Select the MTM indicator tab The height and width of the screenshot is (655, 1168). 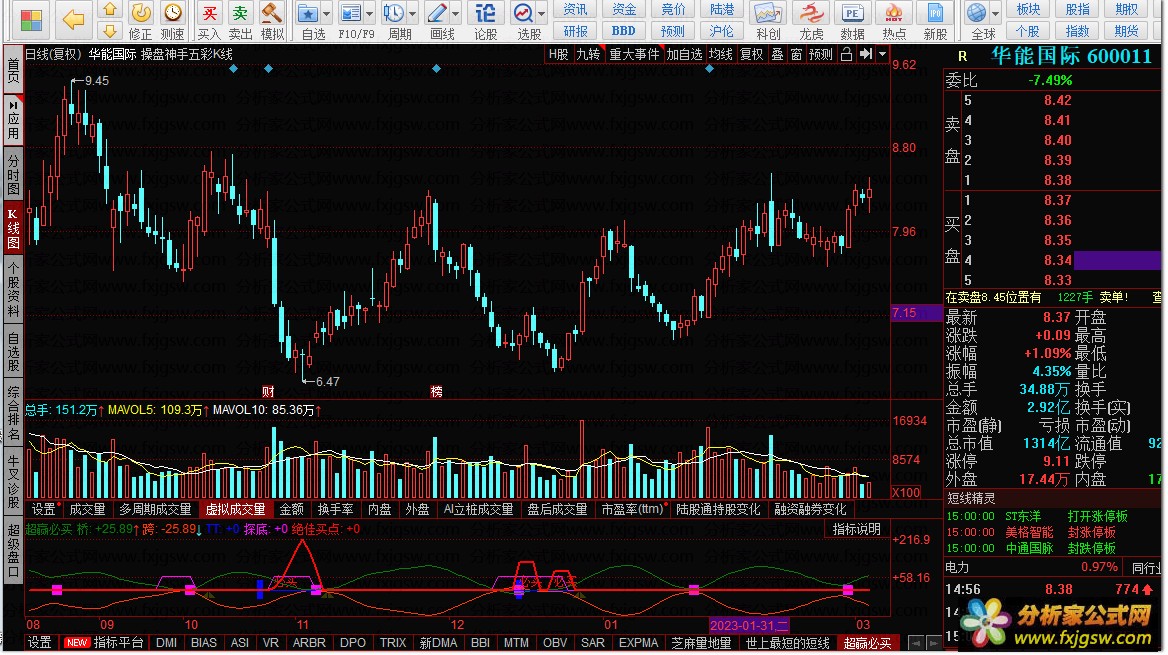(x=515, y=643)
